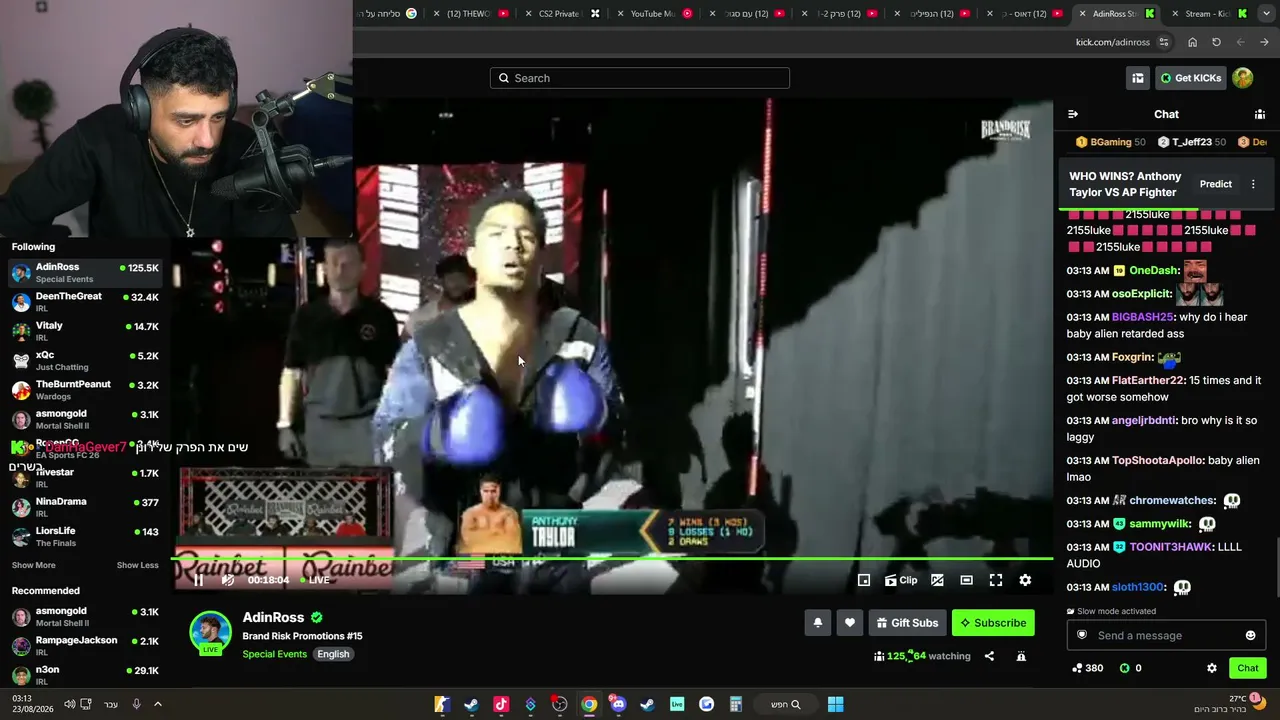The image size is (1280, 720).
Task: Open the RampageJackson recommended channel
Action: coord(86,645)
